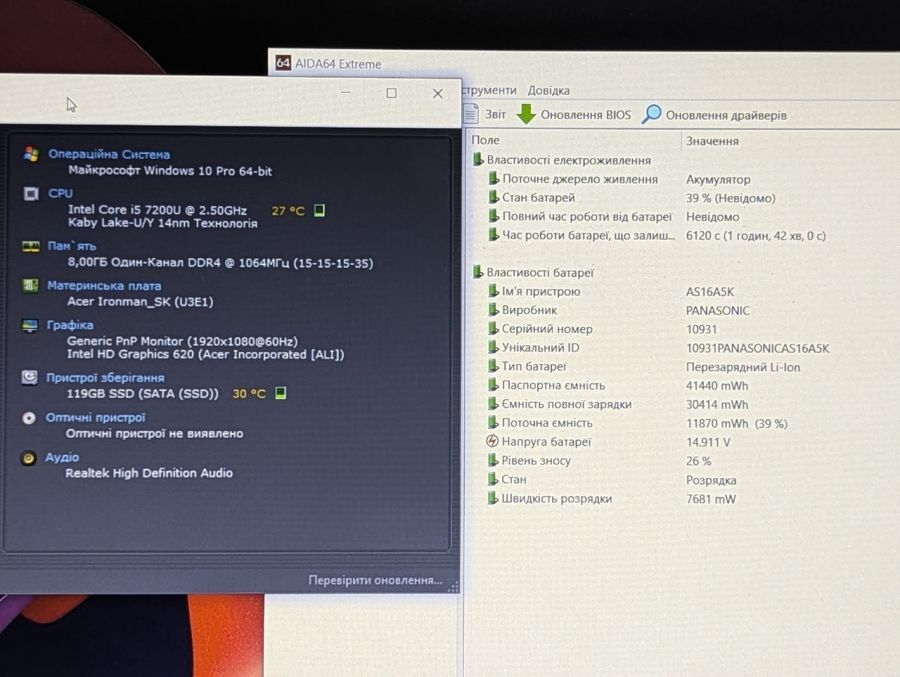Click the speaker icon beside Аудіо
900x677 pixels.
point(28,458)
